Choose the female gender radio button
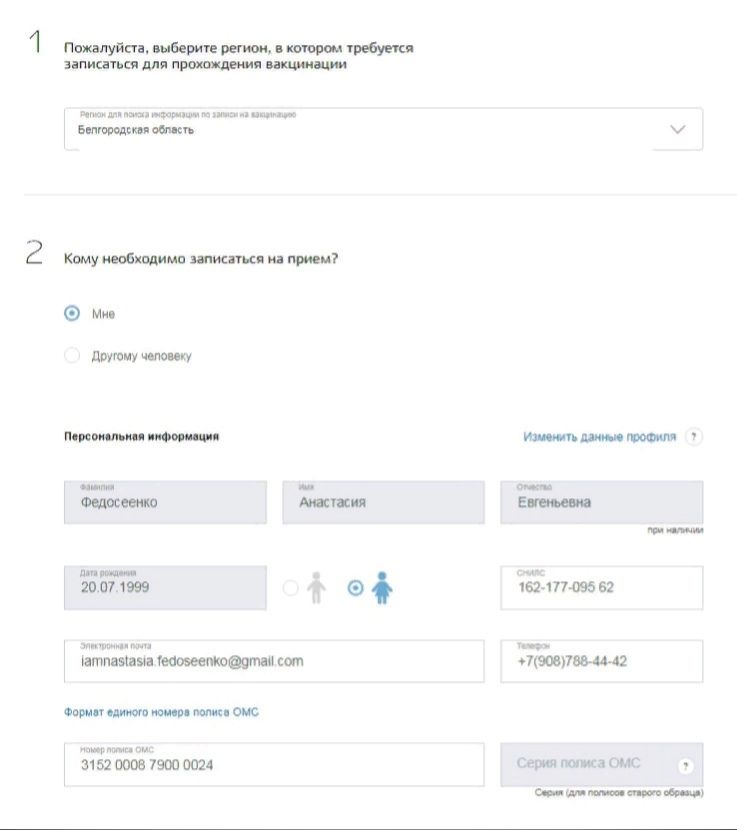 tap(355, 588)
